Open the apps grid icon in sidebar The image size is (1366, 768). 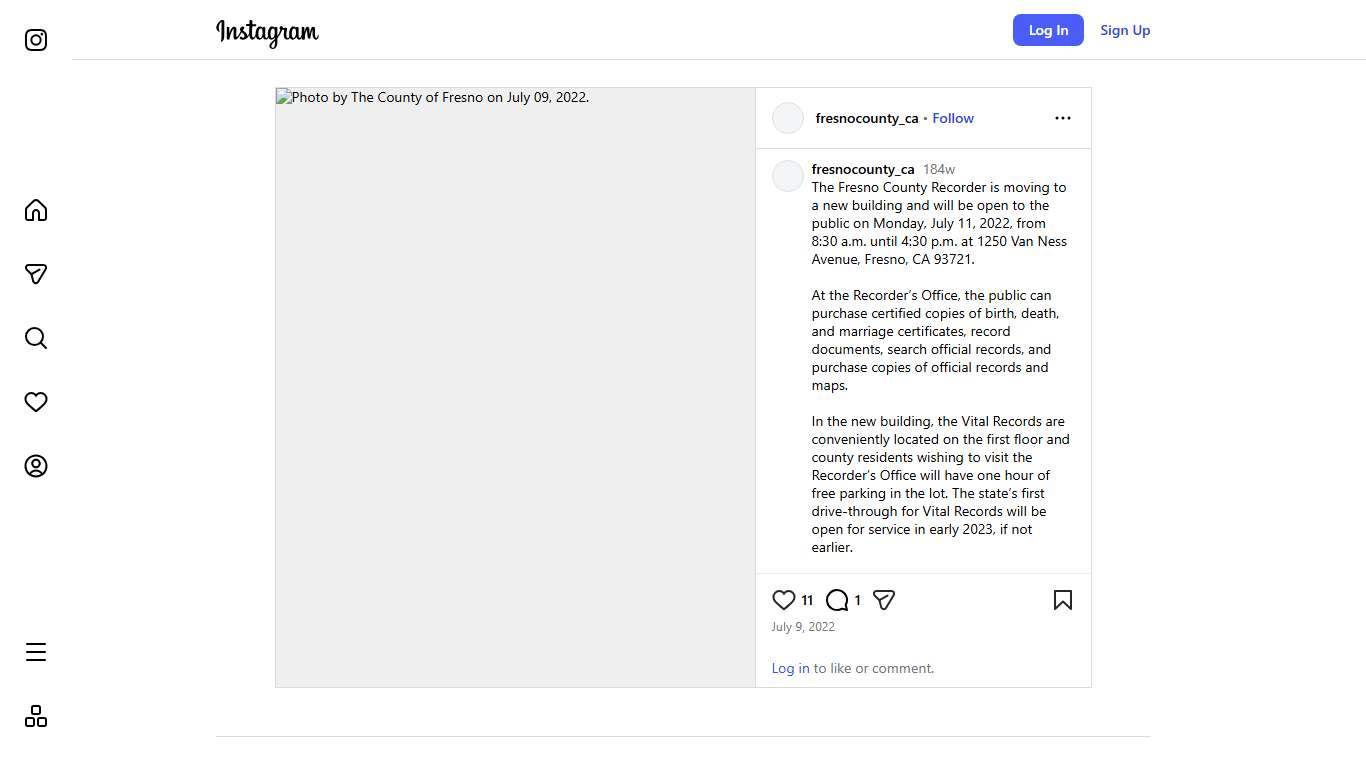[36, 716]
